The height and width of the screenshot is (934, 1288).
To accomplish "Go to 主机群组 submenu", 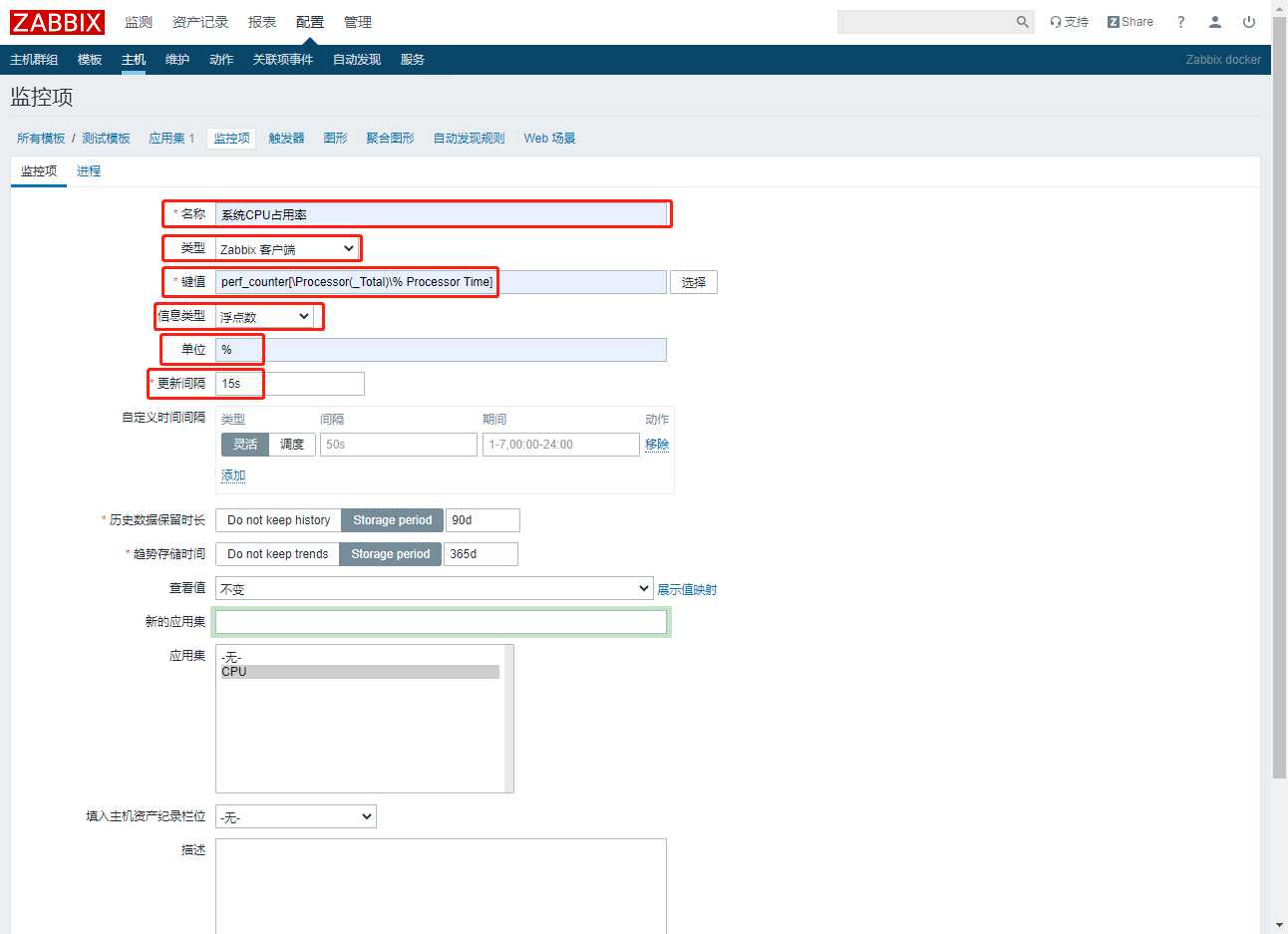I will 34,60.
